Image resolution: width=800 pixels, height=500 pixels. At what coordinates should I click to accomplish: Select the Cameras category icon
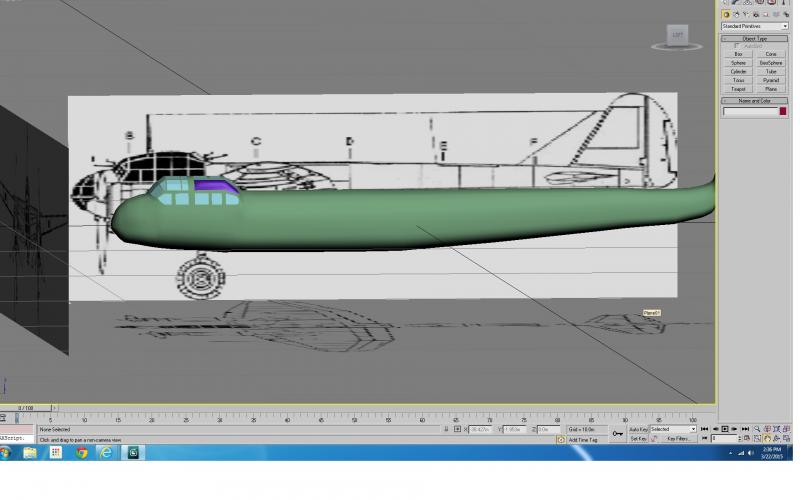coord(756,15)
